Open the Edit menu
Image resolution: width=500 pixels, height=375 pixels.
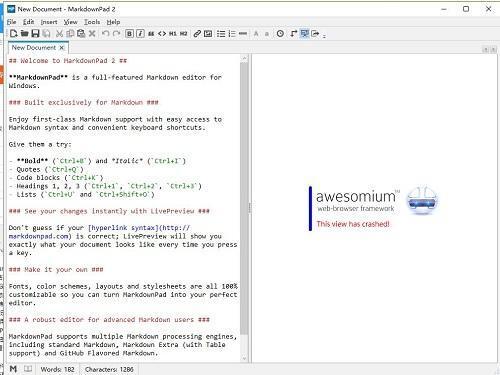point(28,22)
